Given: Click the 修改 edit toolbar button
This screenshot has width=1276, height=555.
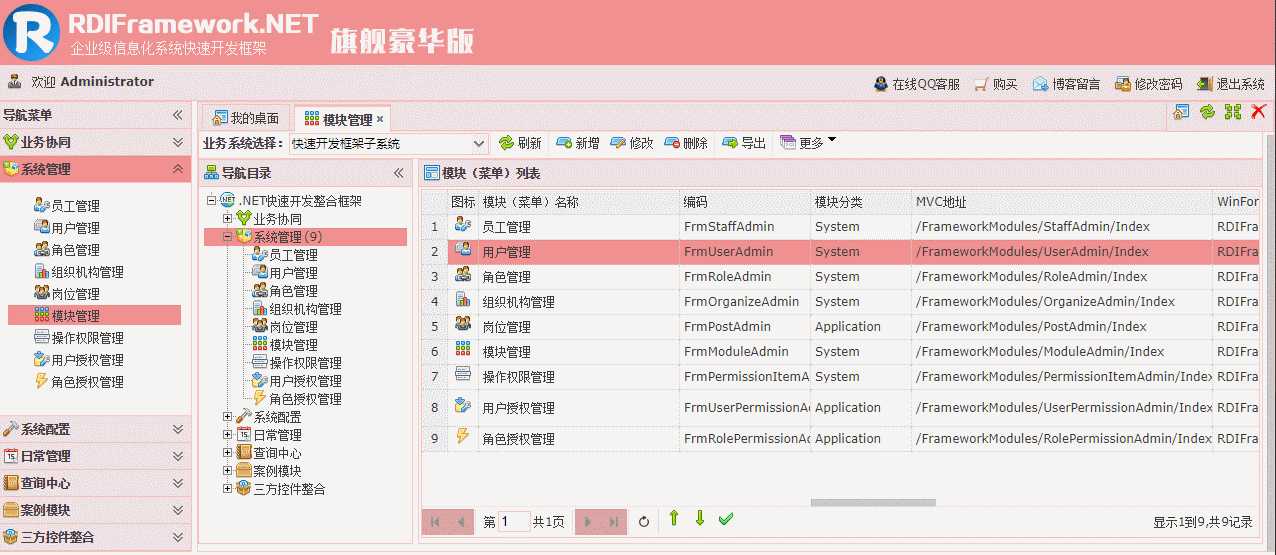Looking at the screenshot, I should pyautogui.click(x=632, y=143).
